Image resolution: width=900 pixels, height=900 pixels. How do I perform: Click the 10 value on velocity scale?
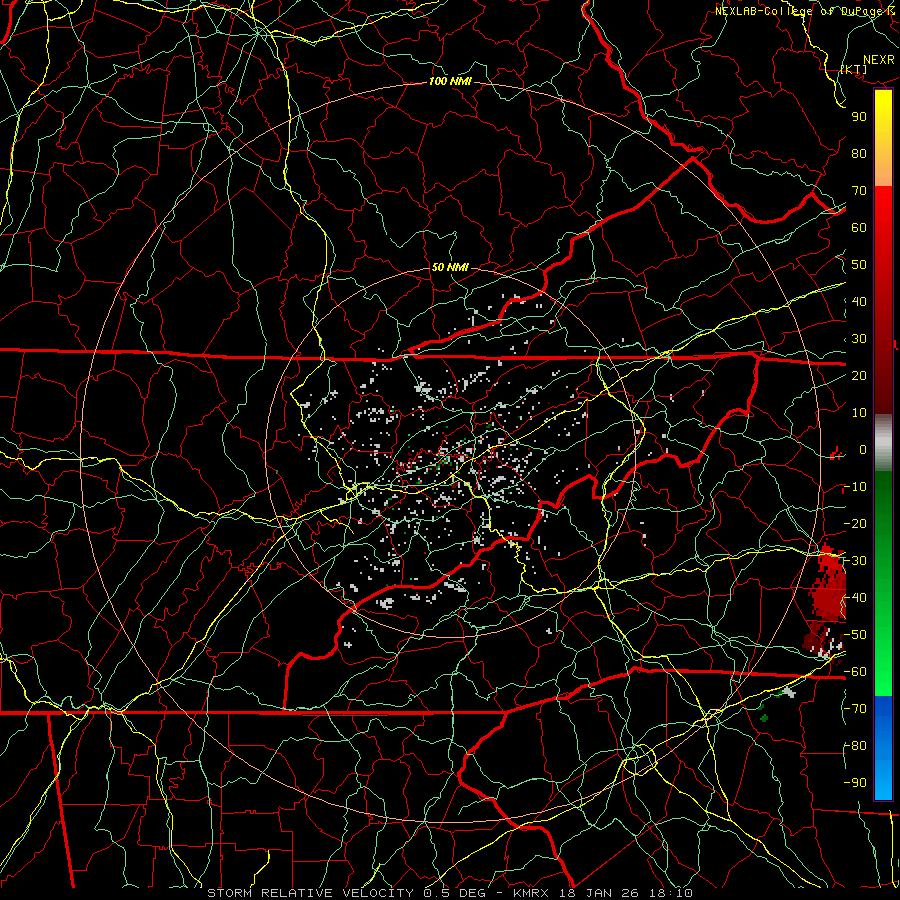[x=859, y=413]
